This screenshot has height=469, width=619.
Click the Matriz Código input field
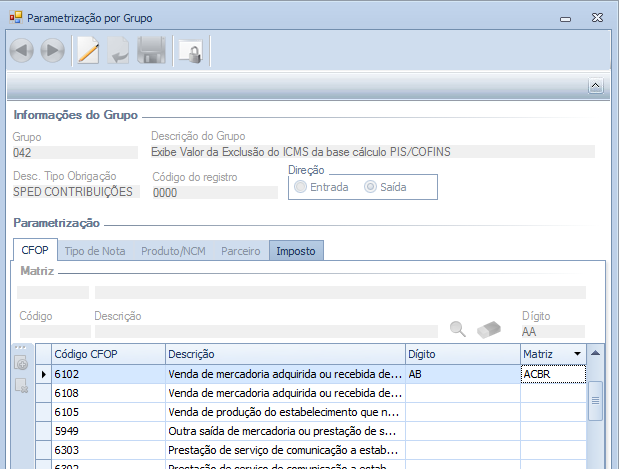click(55, 332)
